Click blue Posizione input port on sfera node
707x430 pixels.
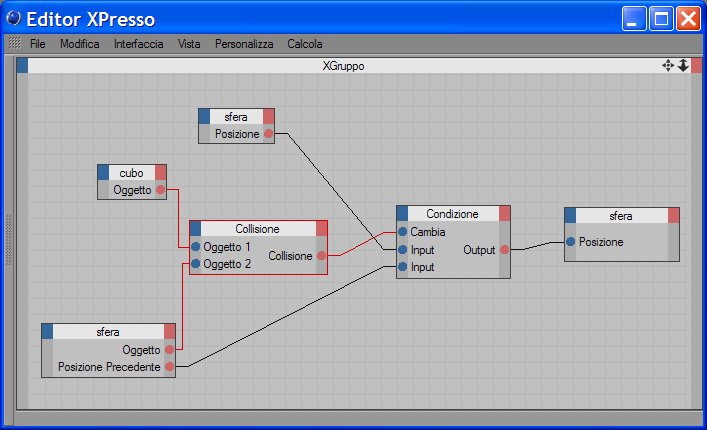(x=570, y=242)
